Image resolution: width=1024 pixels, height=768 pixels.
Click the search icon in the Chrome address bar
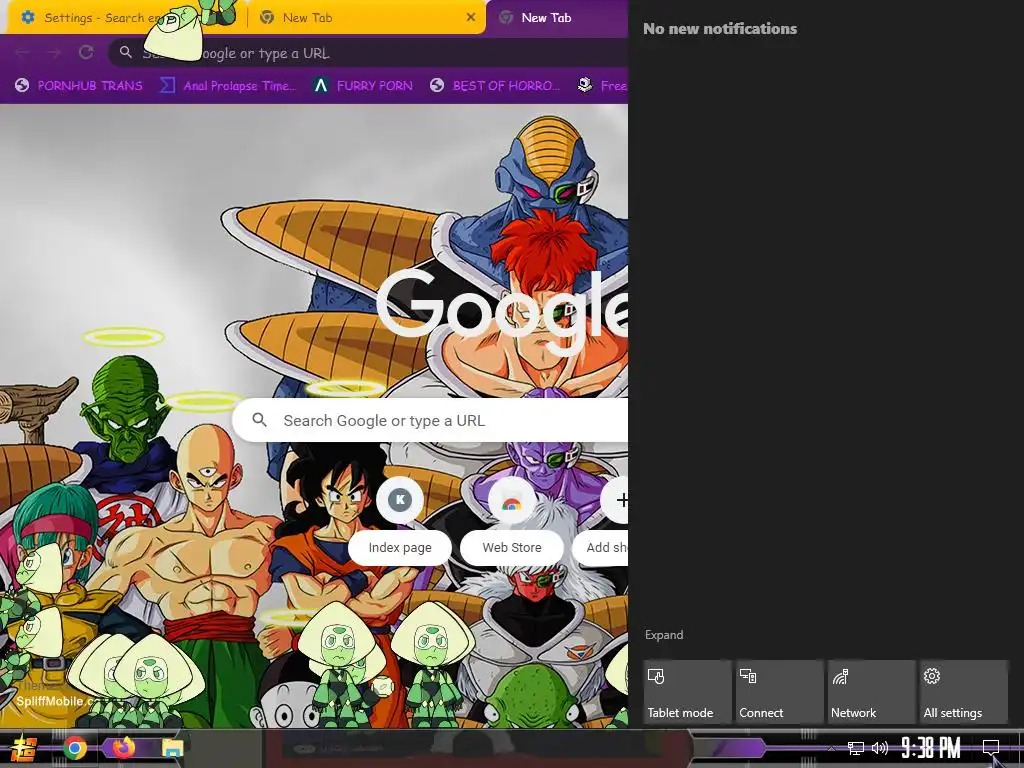[x=125, y=52]
